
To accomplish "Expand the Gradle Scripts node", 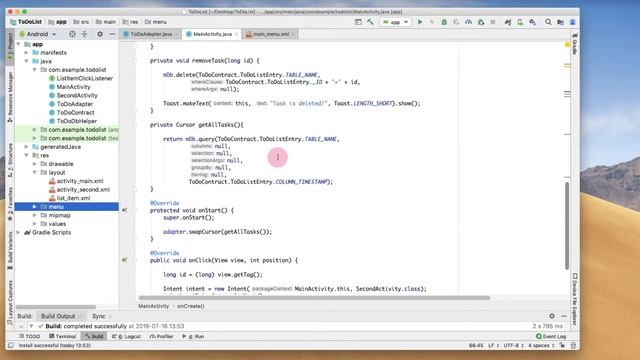I will [x=19, y=233].
